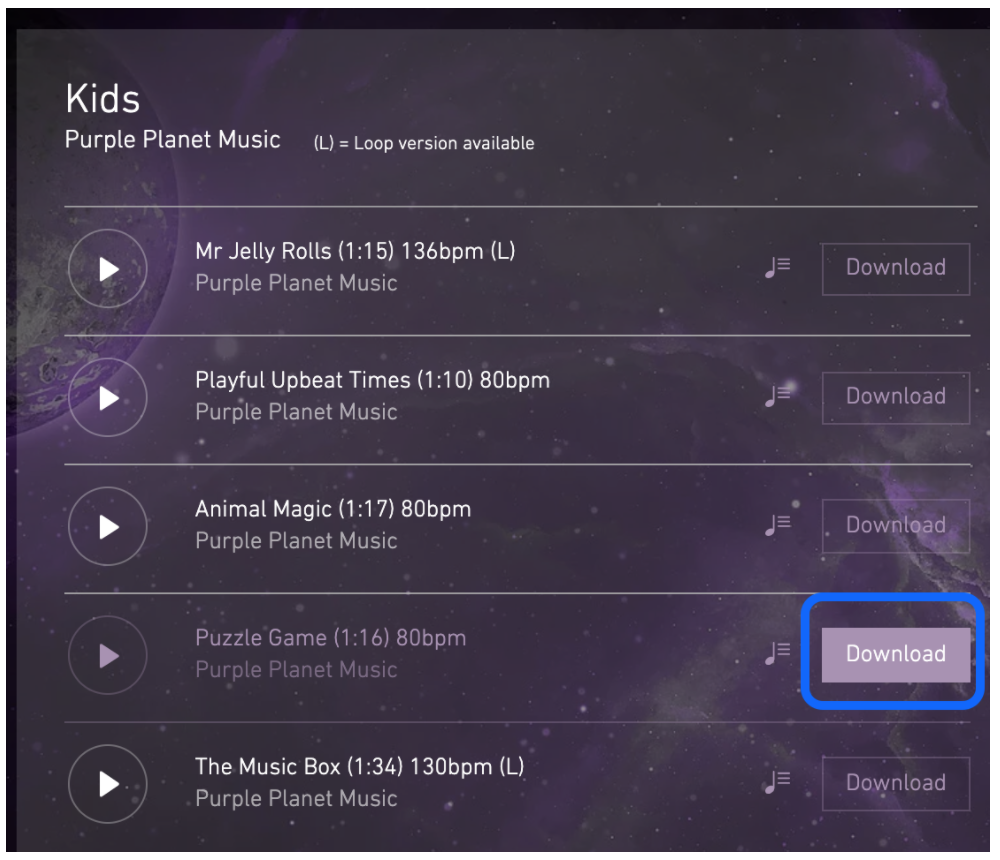Play the Playful Upbeat Times track

click(108, 398)
